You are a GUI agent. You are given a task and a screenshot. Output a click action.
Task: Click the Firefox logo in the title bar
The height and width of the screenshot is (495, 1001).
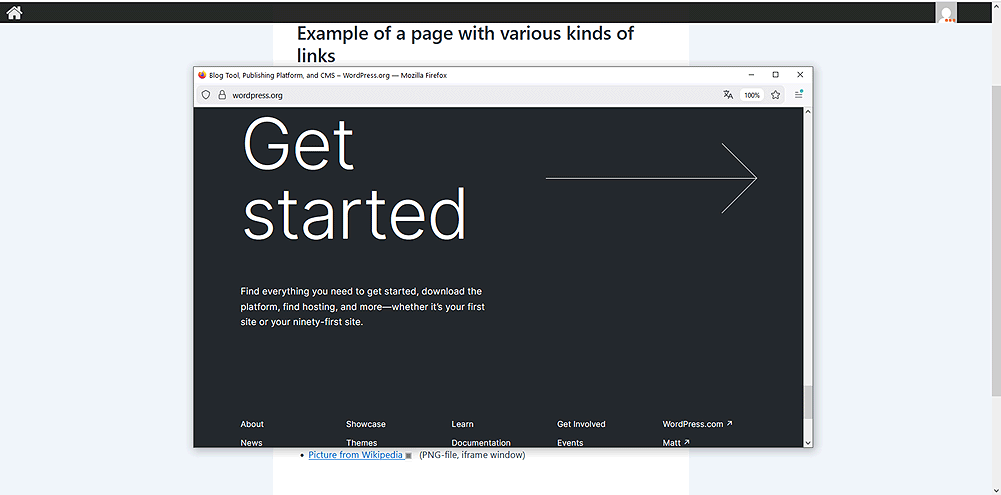tap(202, 75)
